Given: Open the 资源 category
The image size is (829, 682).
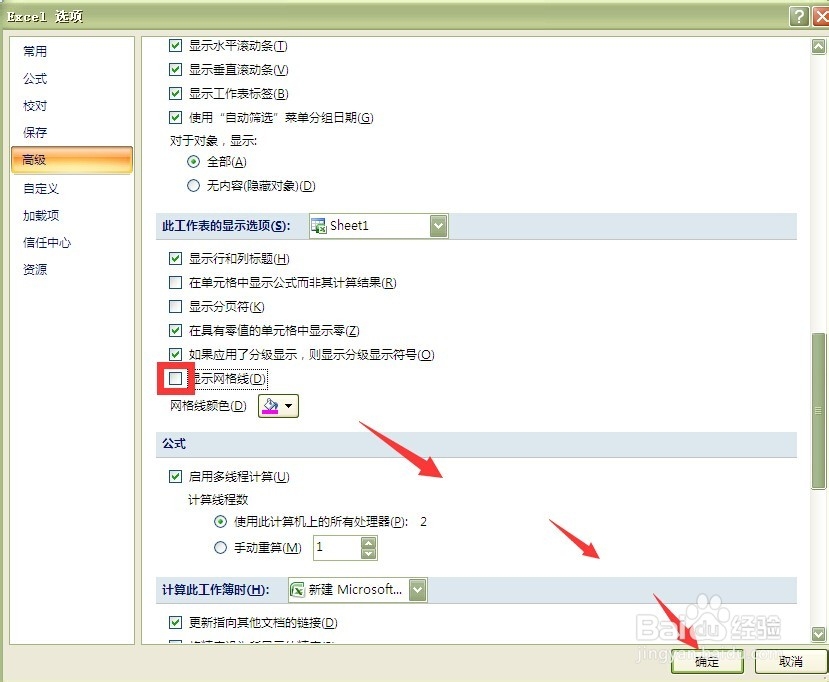Looking at the screenshot, I should coord(35,270).
